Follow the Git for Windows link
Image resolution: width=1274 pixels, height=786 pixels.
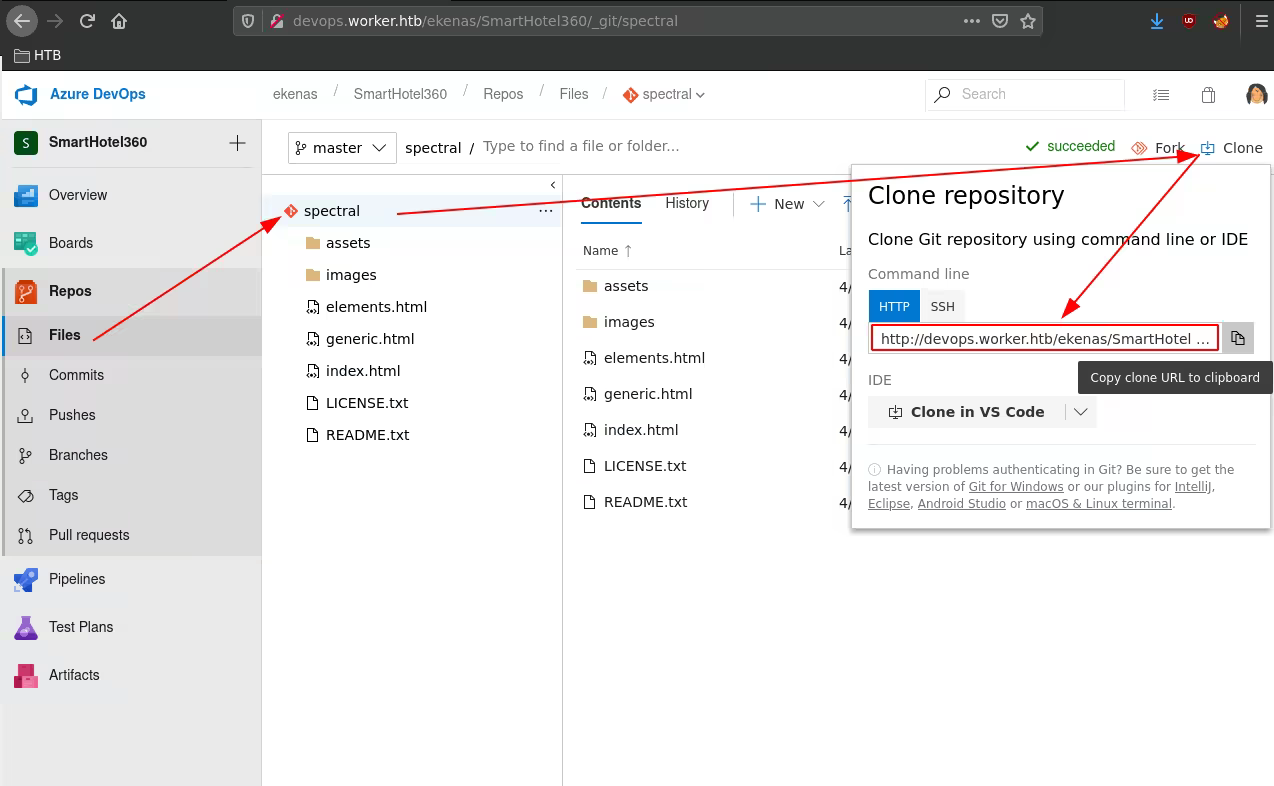pos(1016,487)
